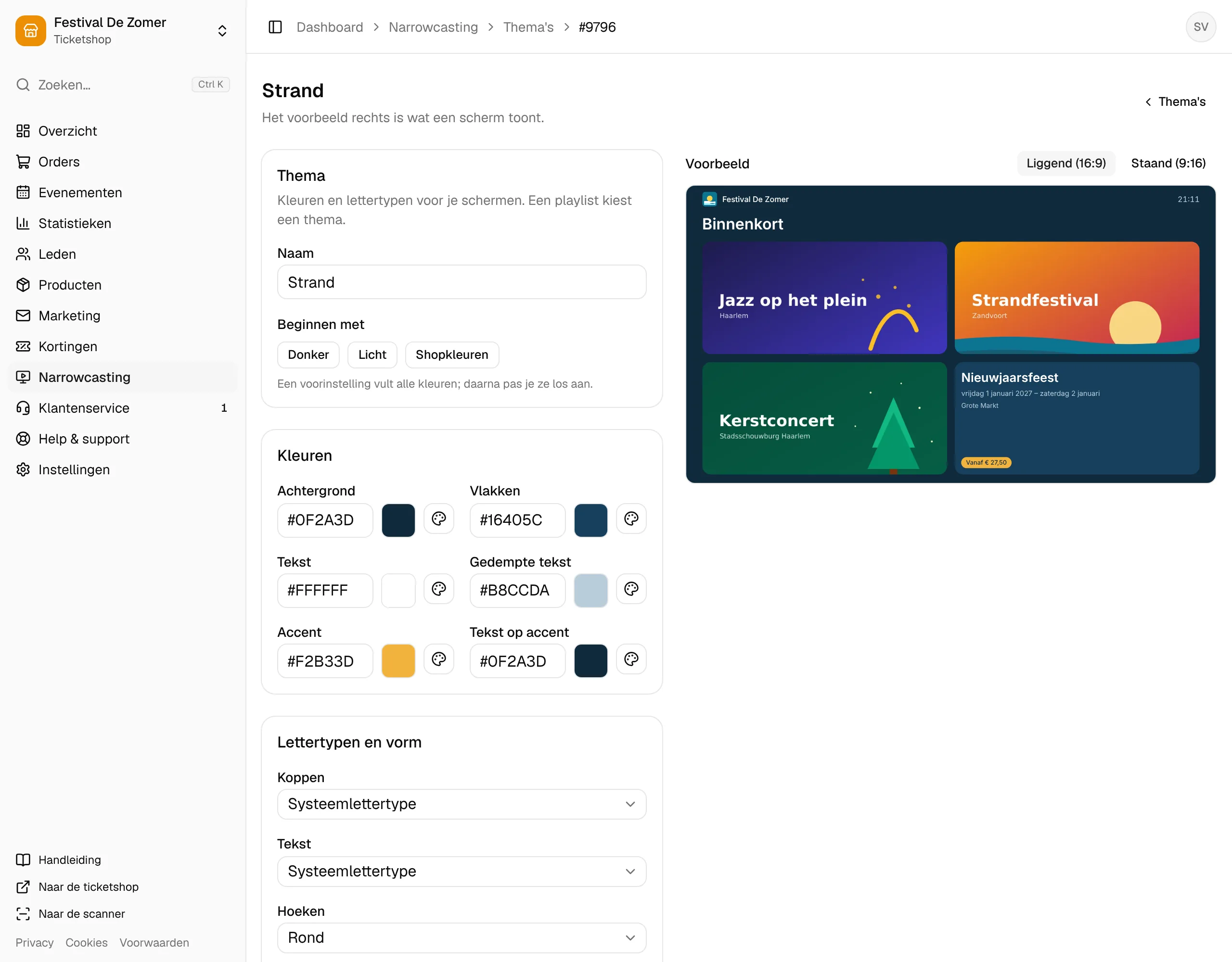Open Help & support in the sidebar
This screenshot has height=962, width=1232.
[123, 439]
